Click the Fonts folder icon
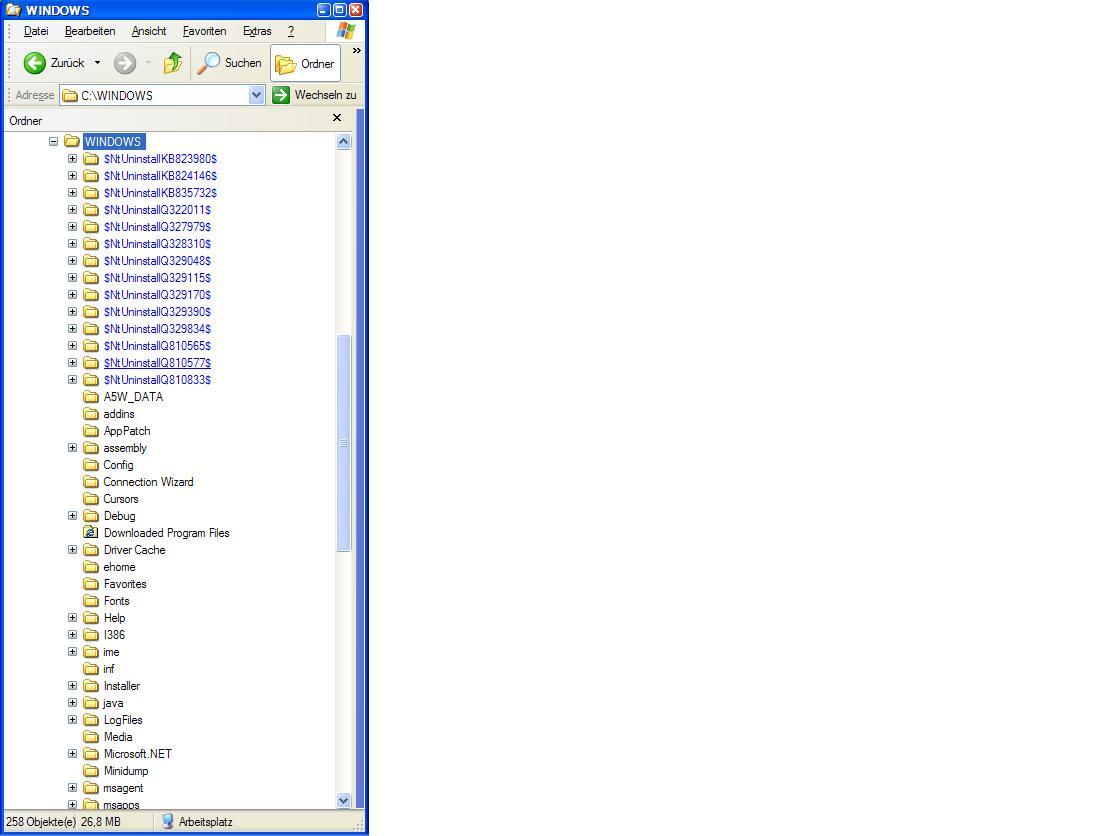Image resolution: width=1108 pixels, height=836 pixels. [90, 601]
